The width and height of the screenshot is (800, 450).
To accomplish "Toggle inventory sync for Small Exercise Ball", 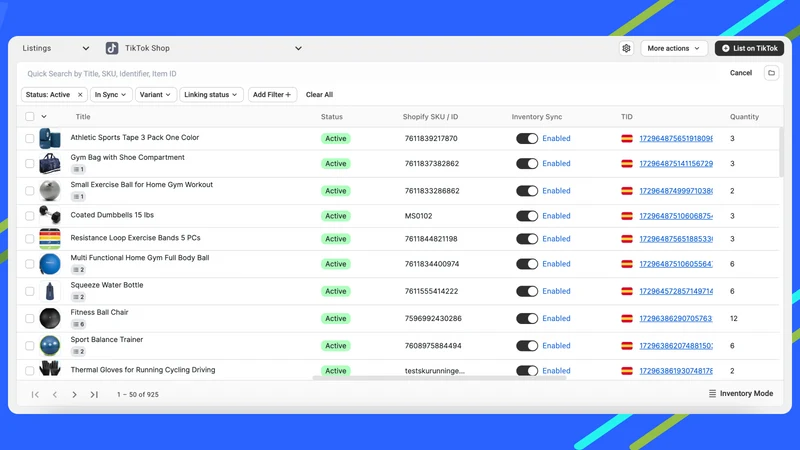I will [x=527, y=191].
